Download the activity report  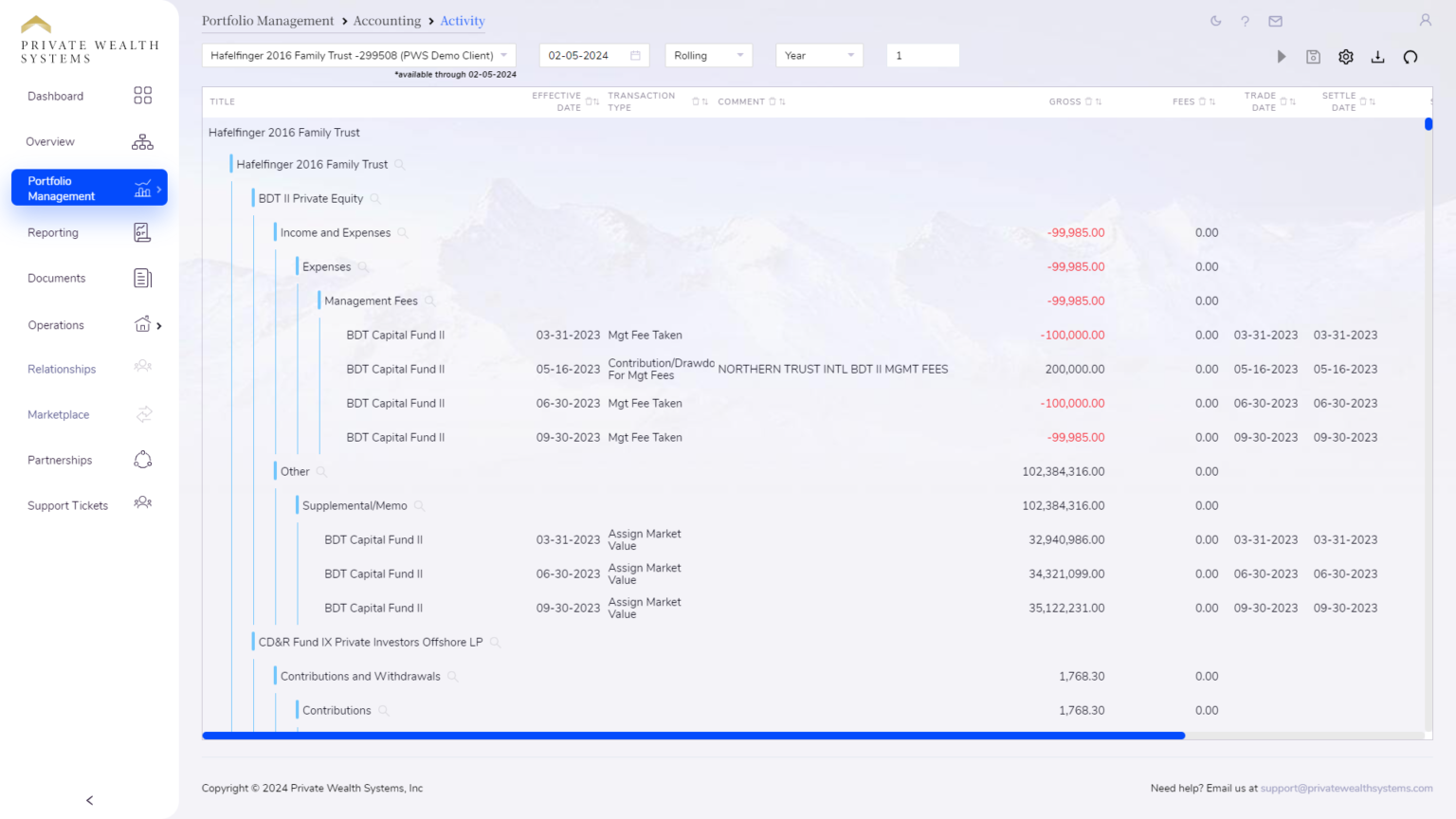[x=1377, y=57]
